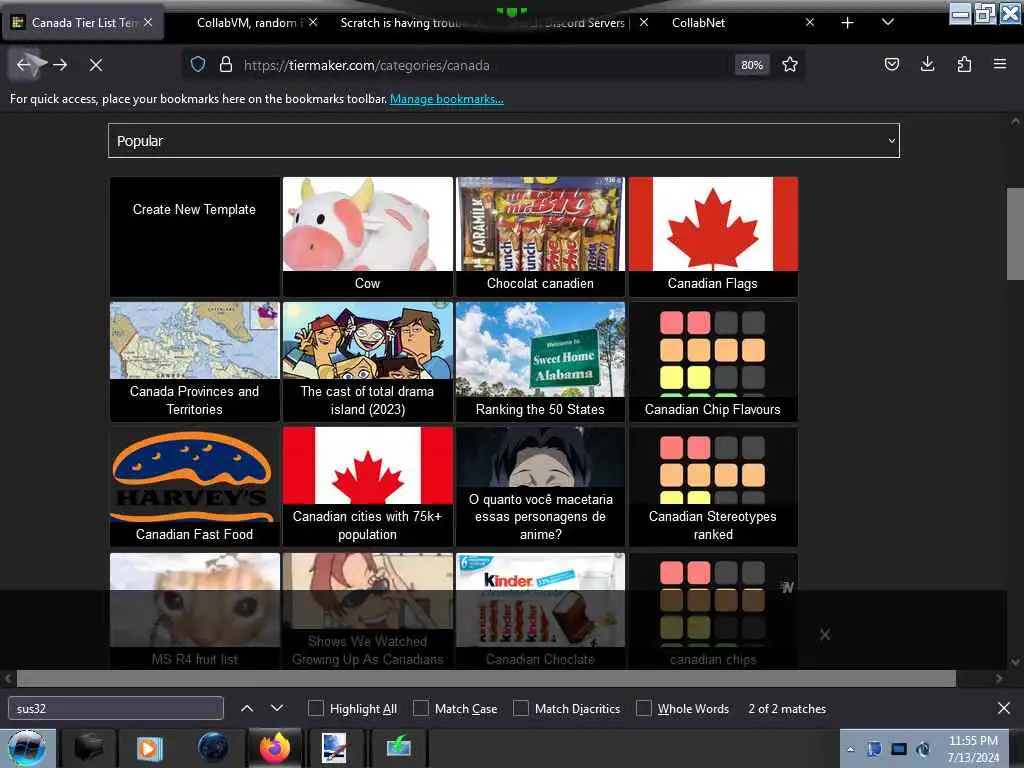The width and height of the screenshot is (1024, 768).
Task: Click the vertical scrollbar thumb
Action: (1015, 234)
